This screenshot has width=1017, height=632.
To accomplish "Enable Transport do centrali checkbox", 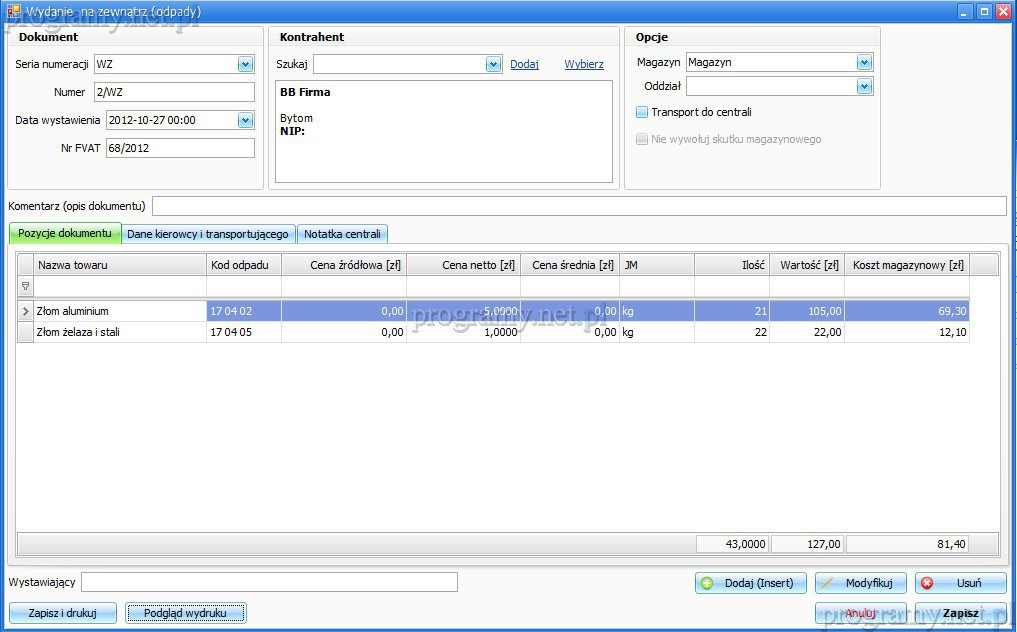I will point(642,113).
